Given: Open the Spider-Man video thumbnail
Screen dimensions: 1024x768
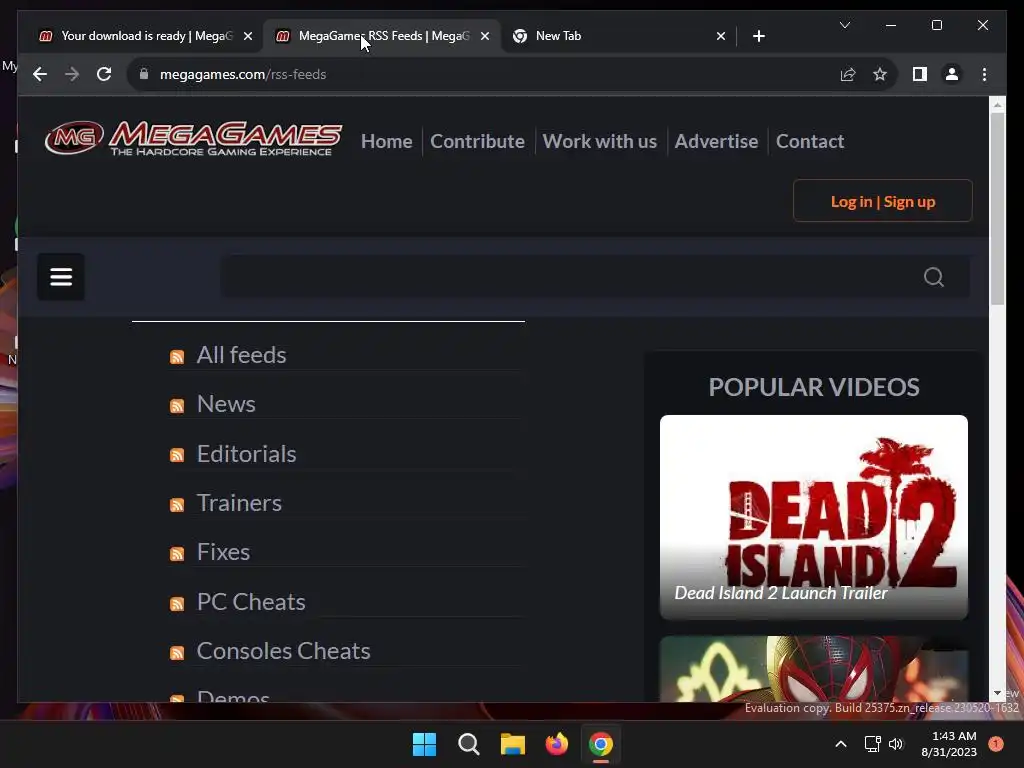Looking at the screenshot, I should click(x=814, y=669).
